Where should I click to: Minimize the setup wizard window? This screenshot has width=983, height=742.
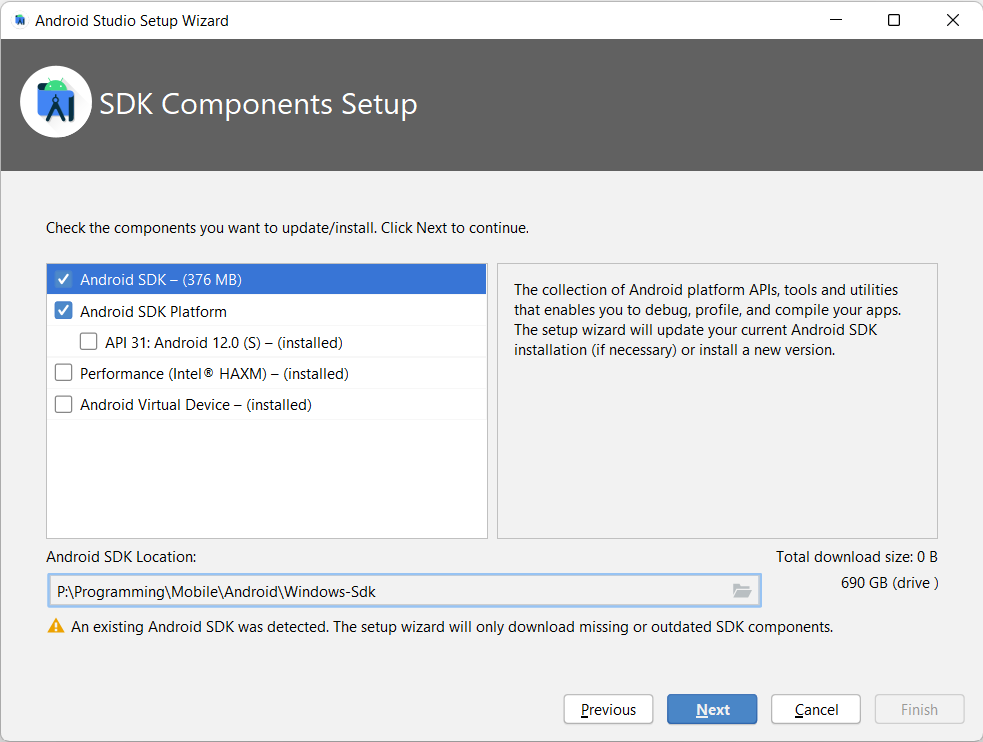click(x=835, y=19)
